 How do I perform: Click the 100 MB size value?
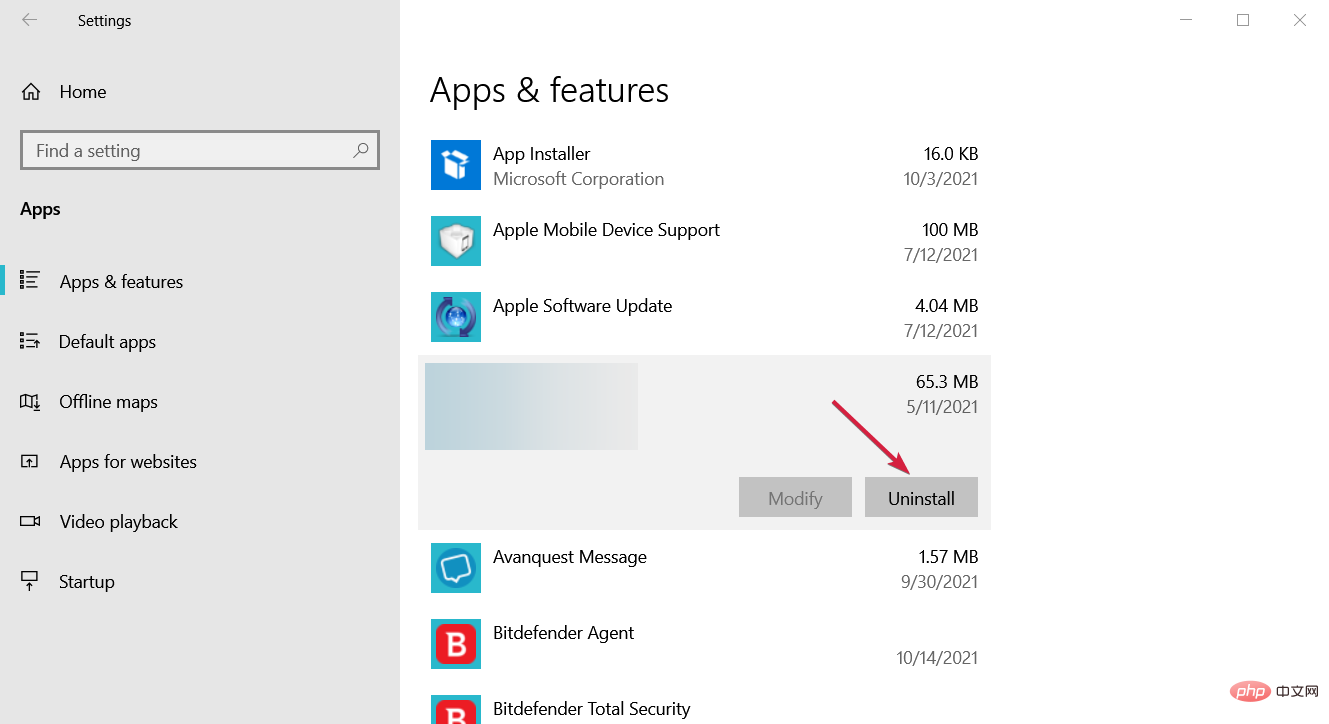(x=949, y=230)
